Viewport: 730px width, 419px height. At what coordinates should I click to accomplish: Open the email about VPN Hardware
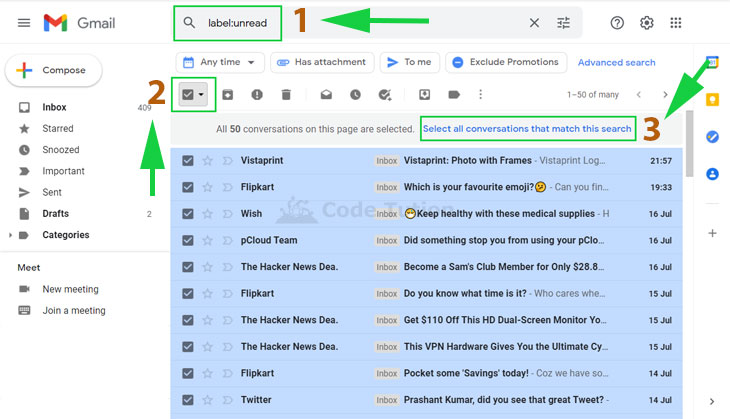(x=426, y=347)
